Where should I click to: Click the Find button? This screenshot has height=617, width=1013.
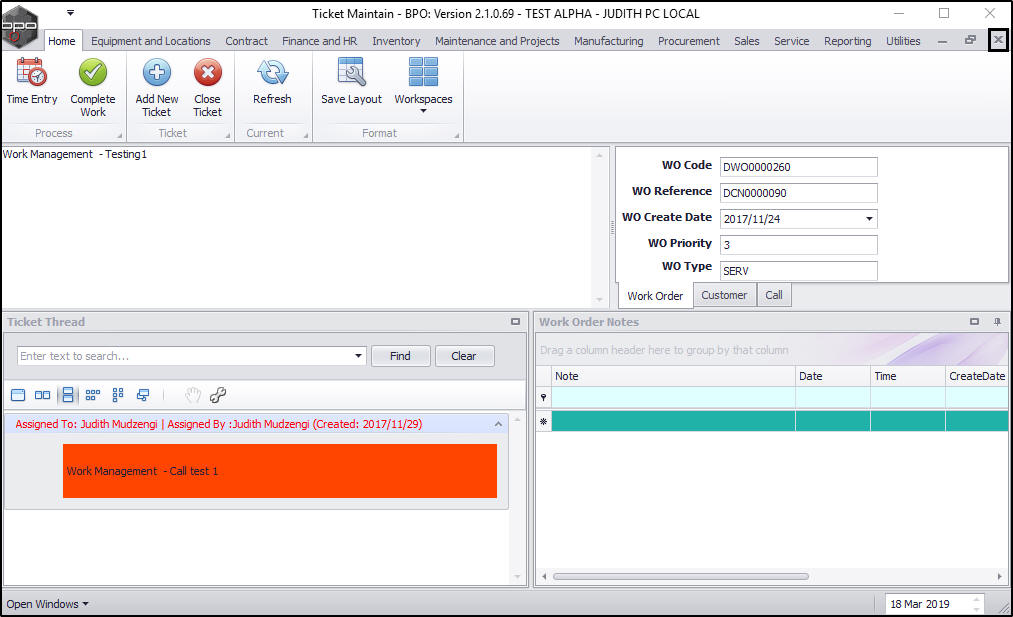401,356
